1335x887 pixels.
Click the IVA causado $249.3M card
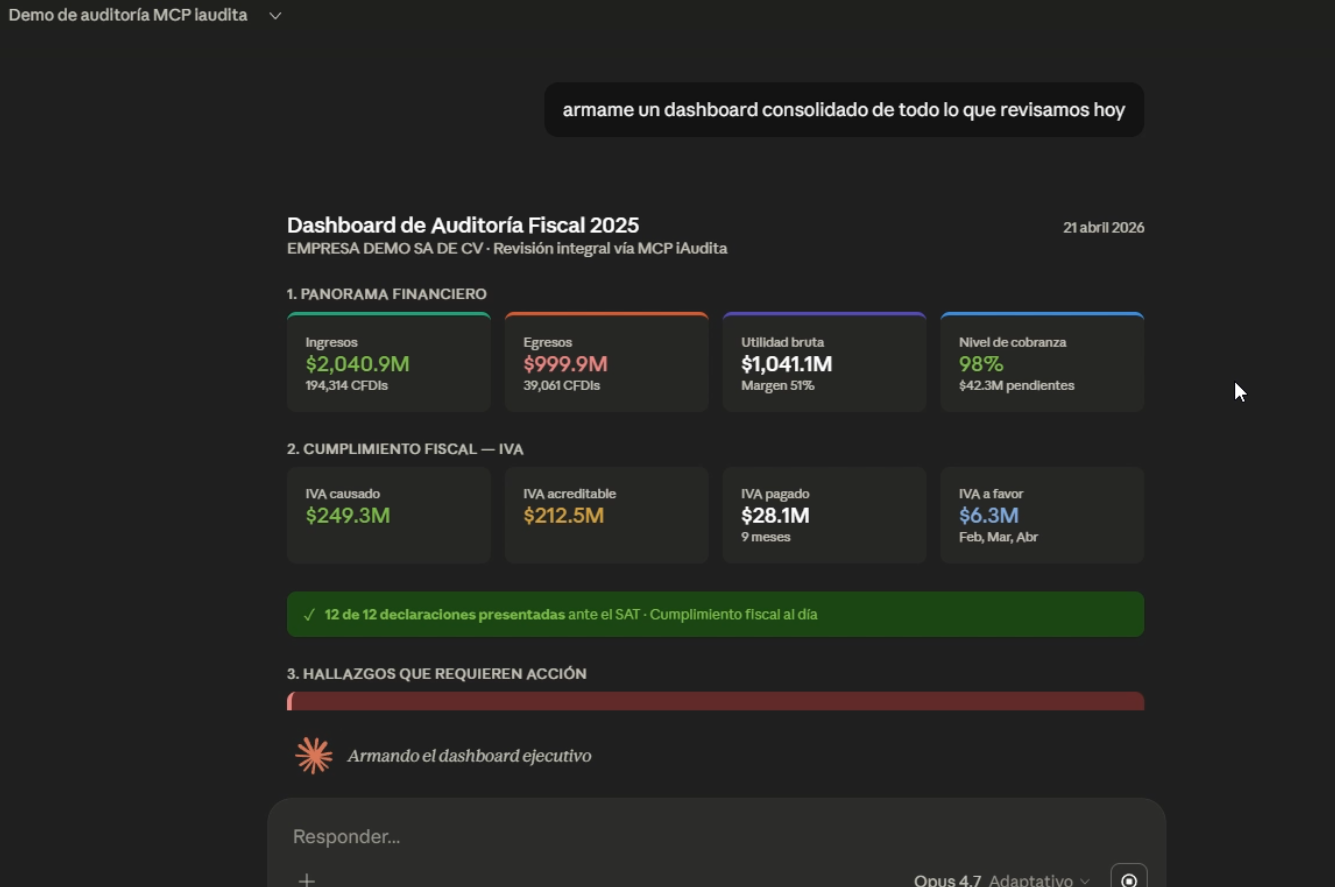point(389,515)
